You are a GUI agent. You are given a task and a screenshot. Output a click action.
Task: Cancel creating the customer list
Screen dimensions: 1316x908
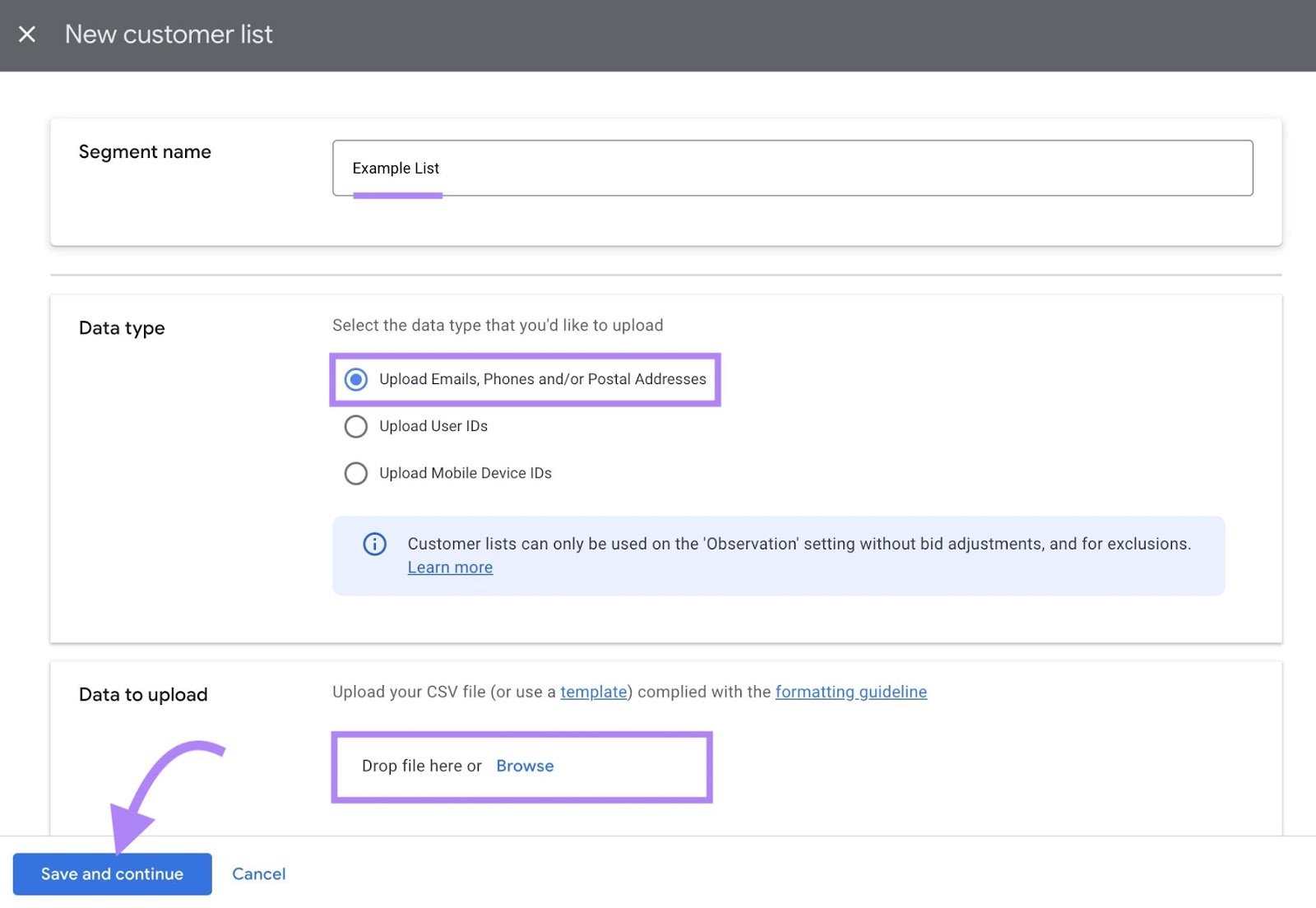258,873
